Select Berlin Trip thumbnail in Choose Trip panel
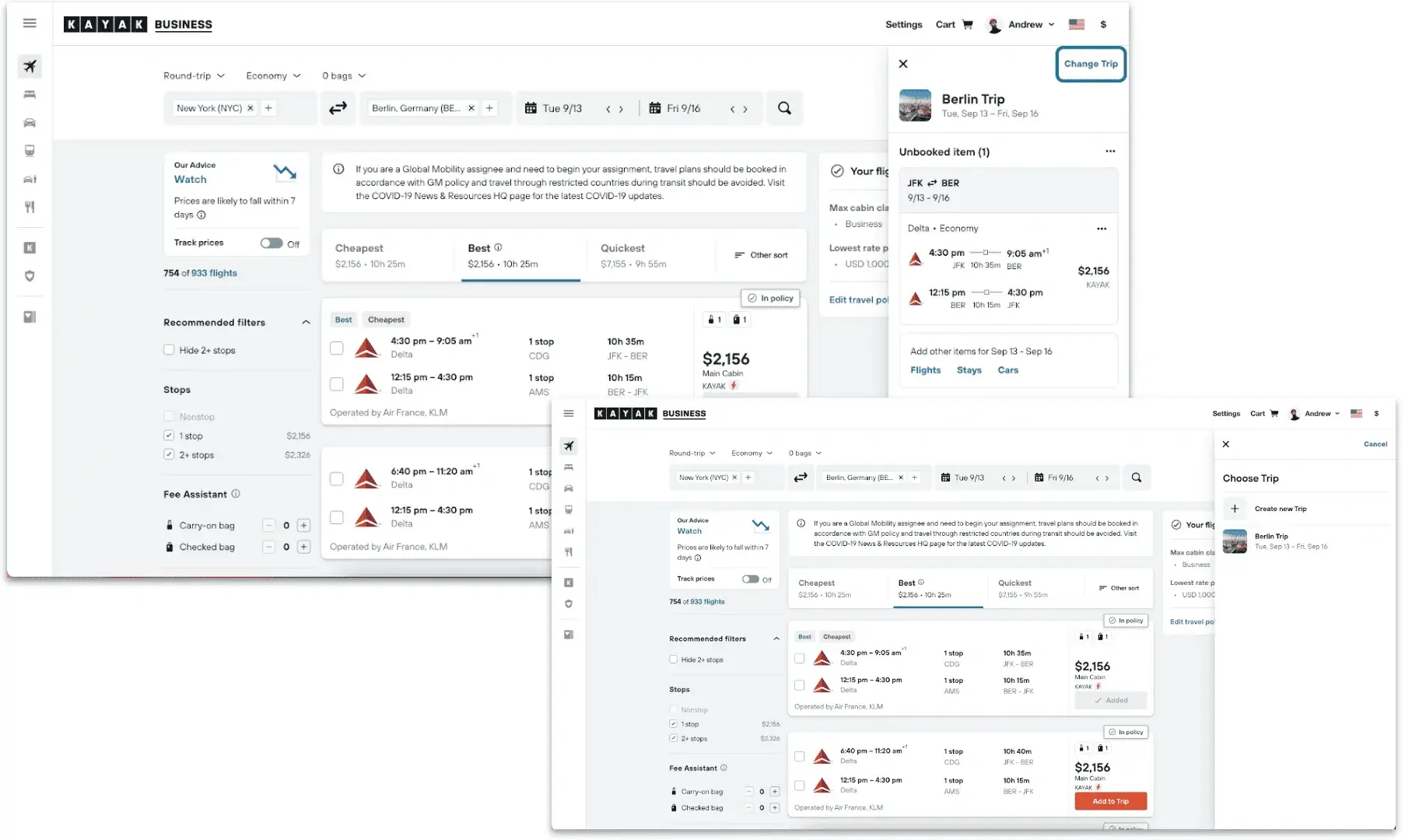The height and width of the screenshot is (840, 1405). (1235, 541)
